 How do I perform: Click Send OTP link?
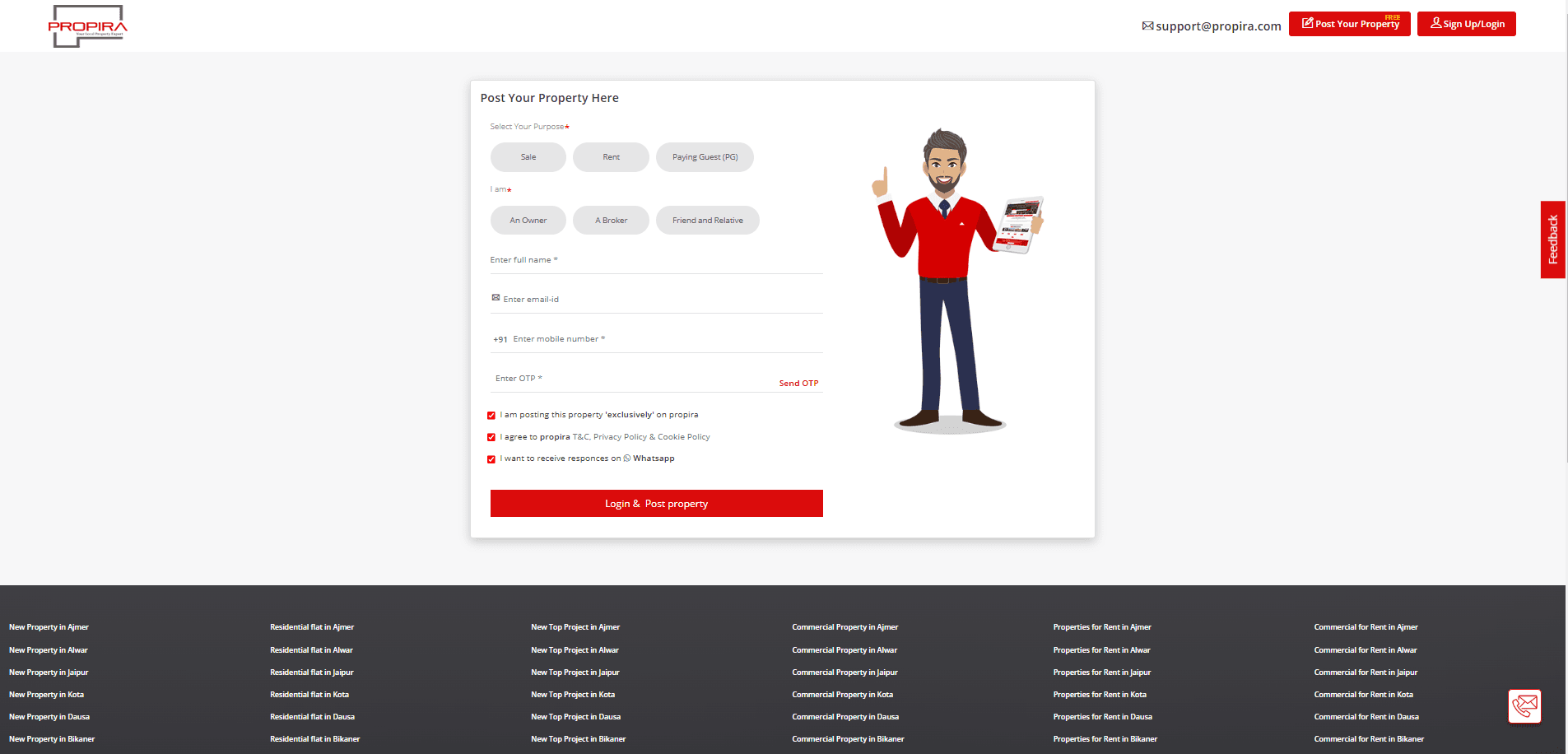[798, 384]
